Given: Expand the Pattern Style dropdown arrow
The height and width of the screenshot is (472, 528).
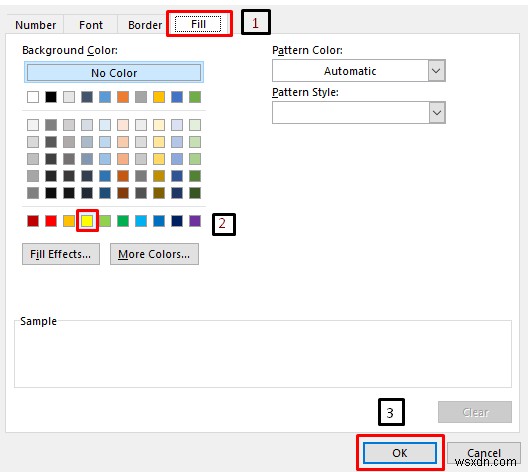Looking at the screenshot, I should [x=436, y=112].
